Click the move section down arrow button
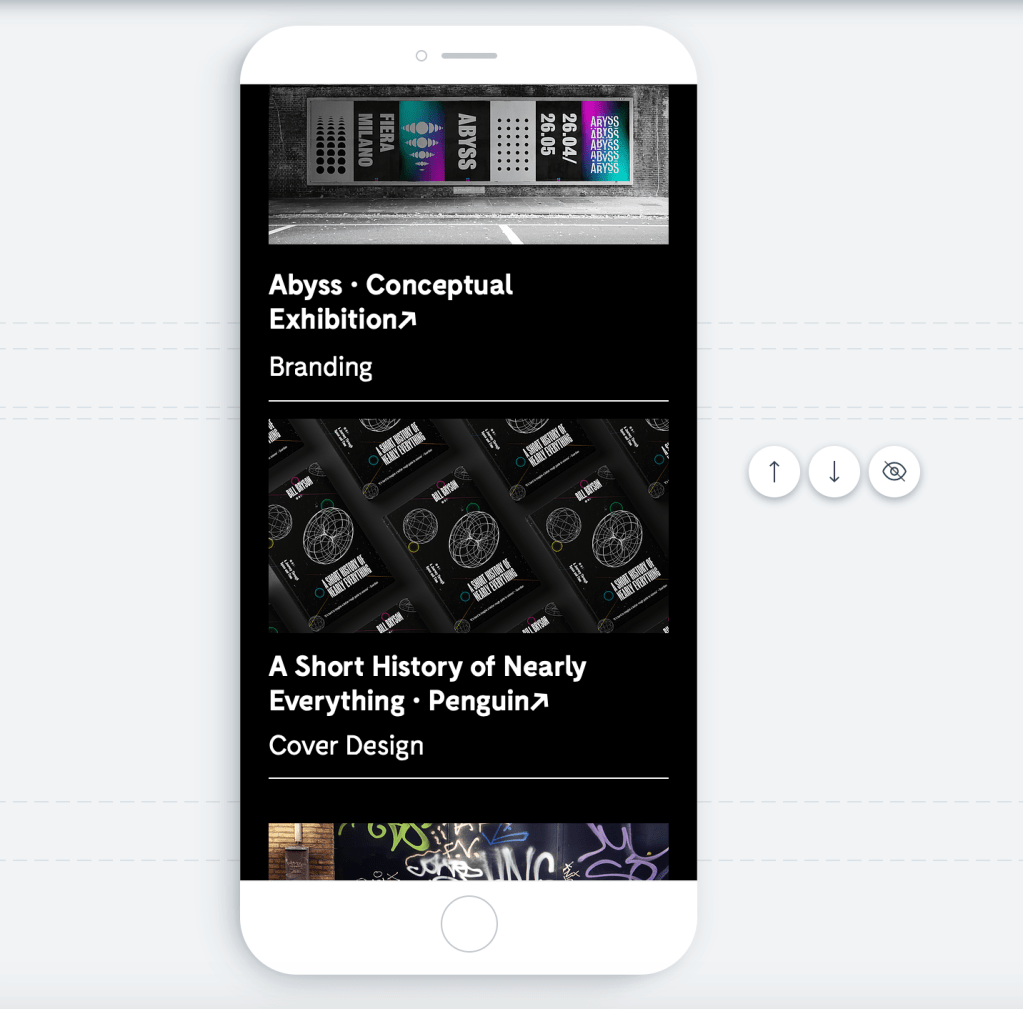 point(834,472)
